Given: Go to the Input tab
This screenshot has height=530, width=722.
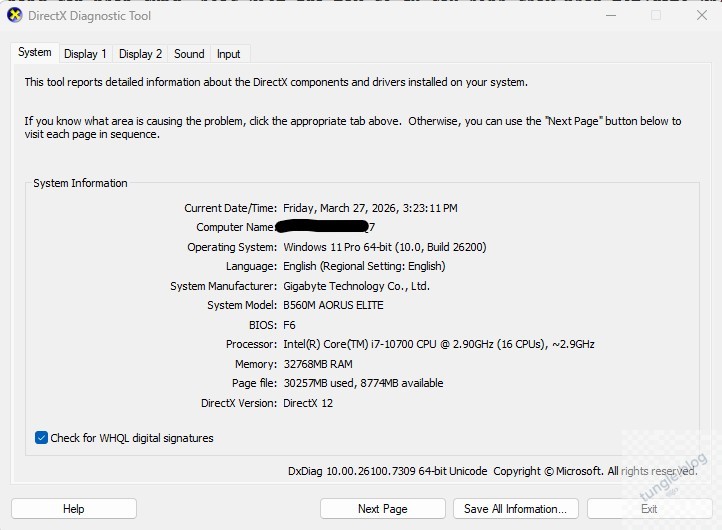Looking at the screenshot, I should tap(229, 54).
